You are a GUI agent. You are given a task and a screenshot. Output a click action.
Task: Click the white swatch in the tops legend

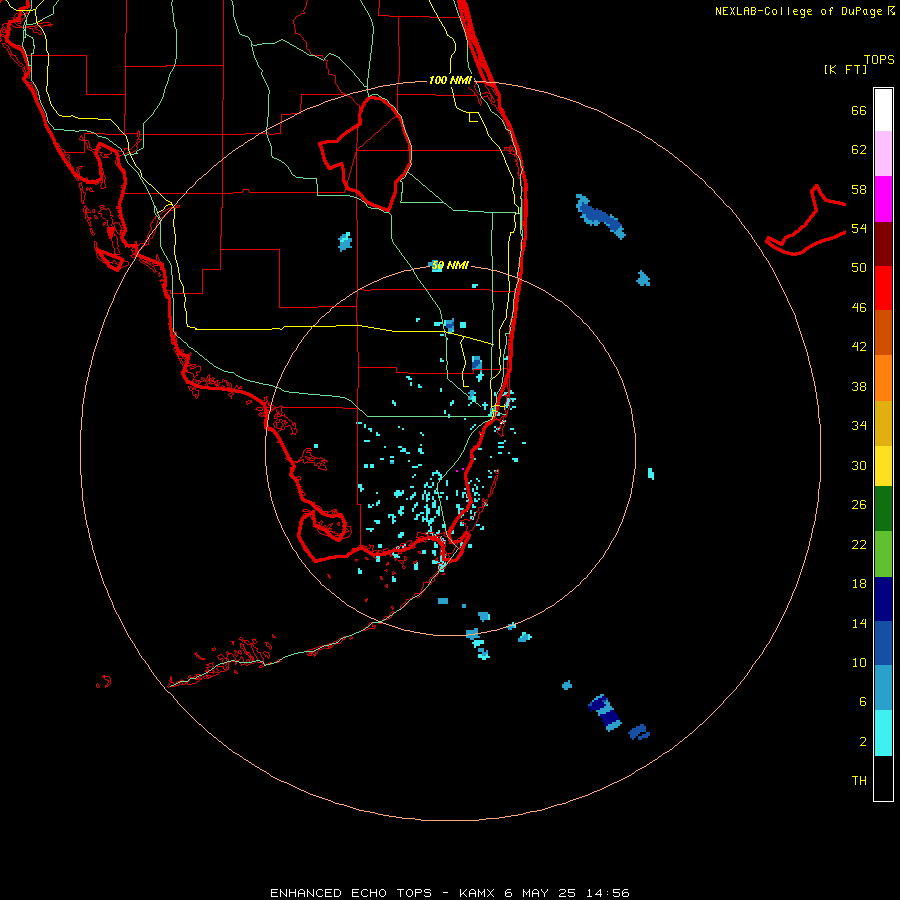coord(883,110)
